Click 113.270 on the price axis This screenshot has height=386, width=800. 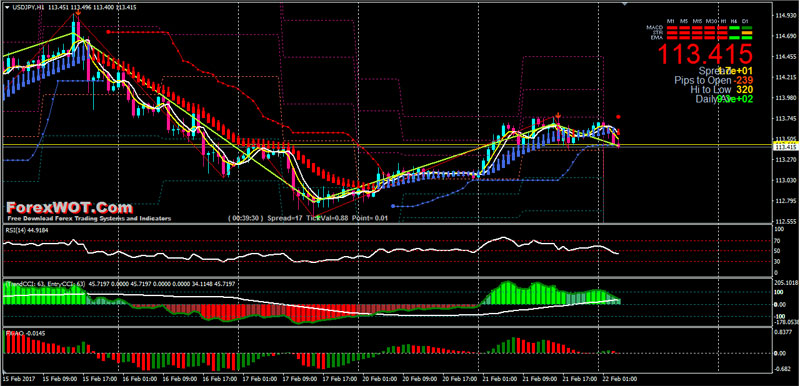click(x=785, y=160)
